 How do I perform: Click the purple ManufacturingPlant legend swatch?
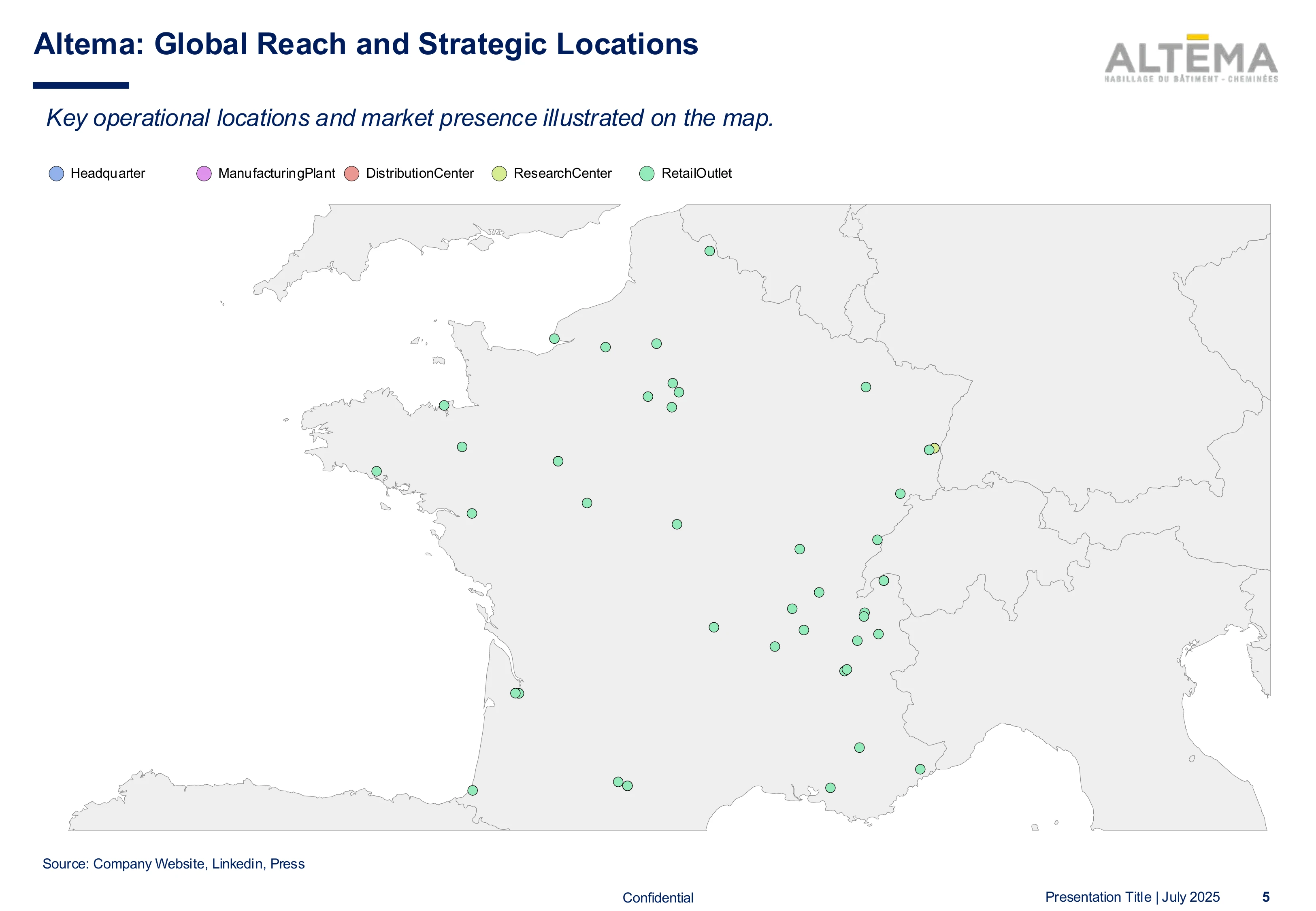tap(204, 174)
